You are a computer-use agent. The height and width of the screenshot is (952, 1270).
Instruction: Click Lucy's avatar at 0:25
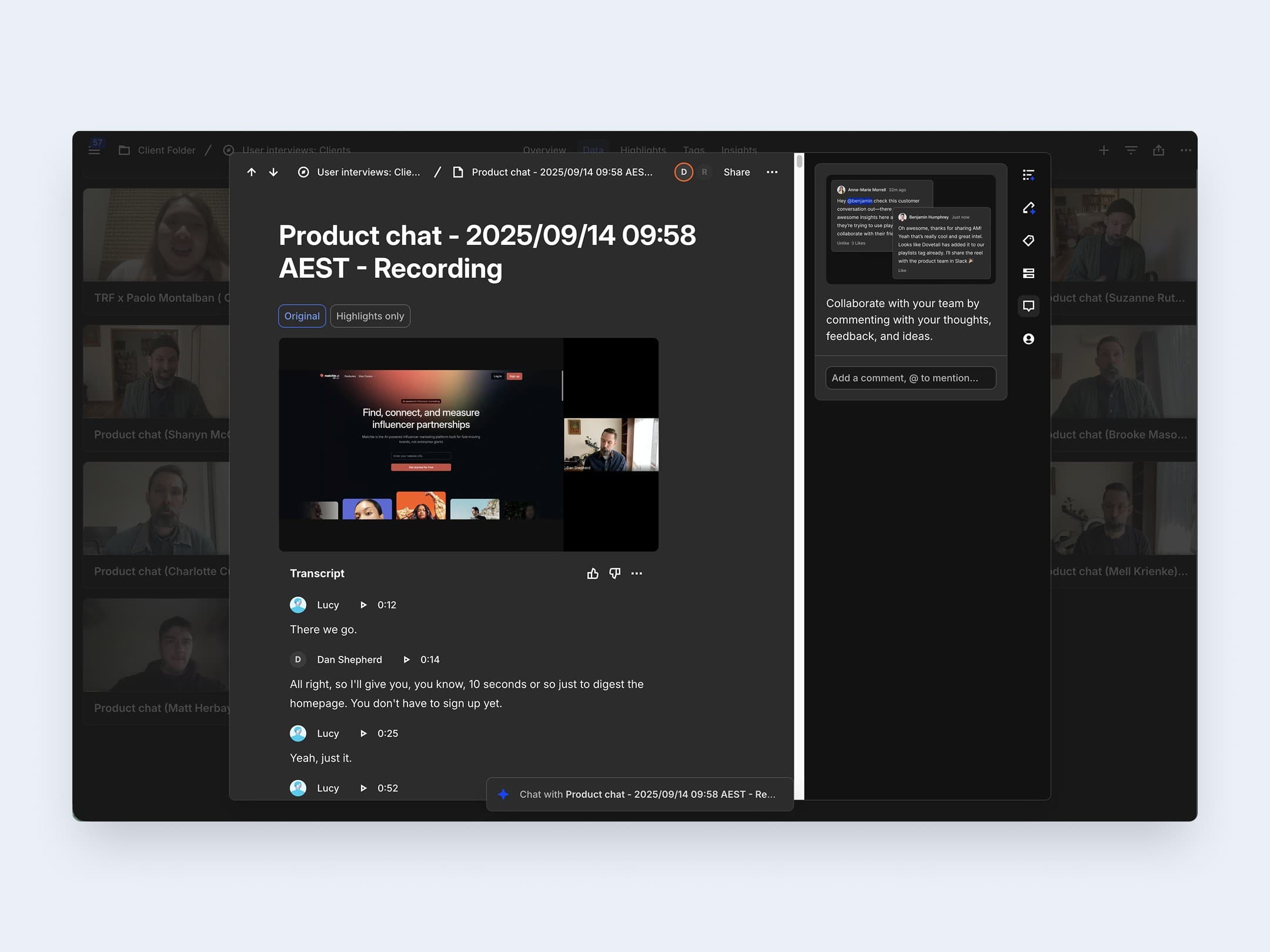298,733
